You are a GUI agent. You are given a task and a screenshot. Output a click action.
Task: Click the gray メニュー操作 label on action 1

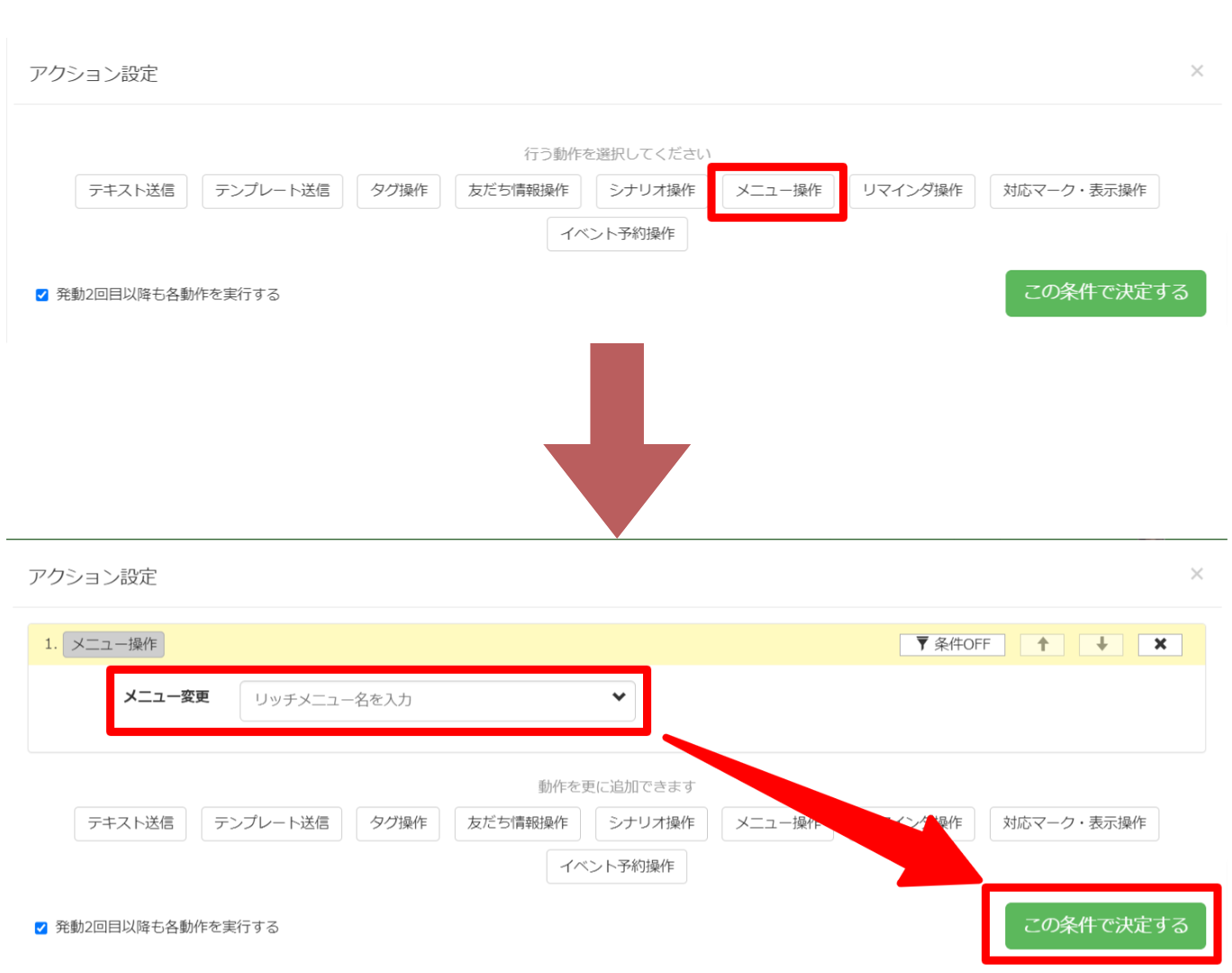(113, 644)
